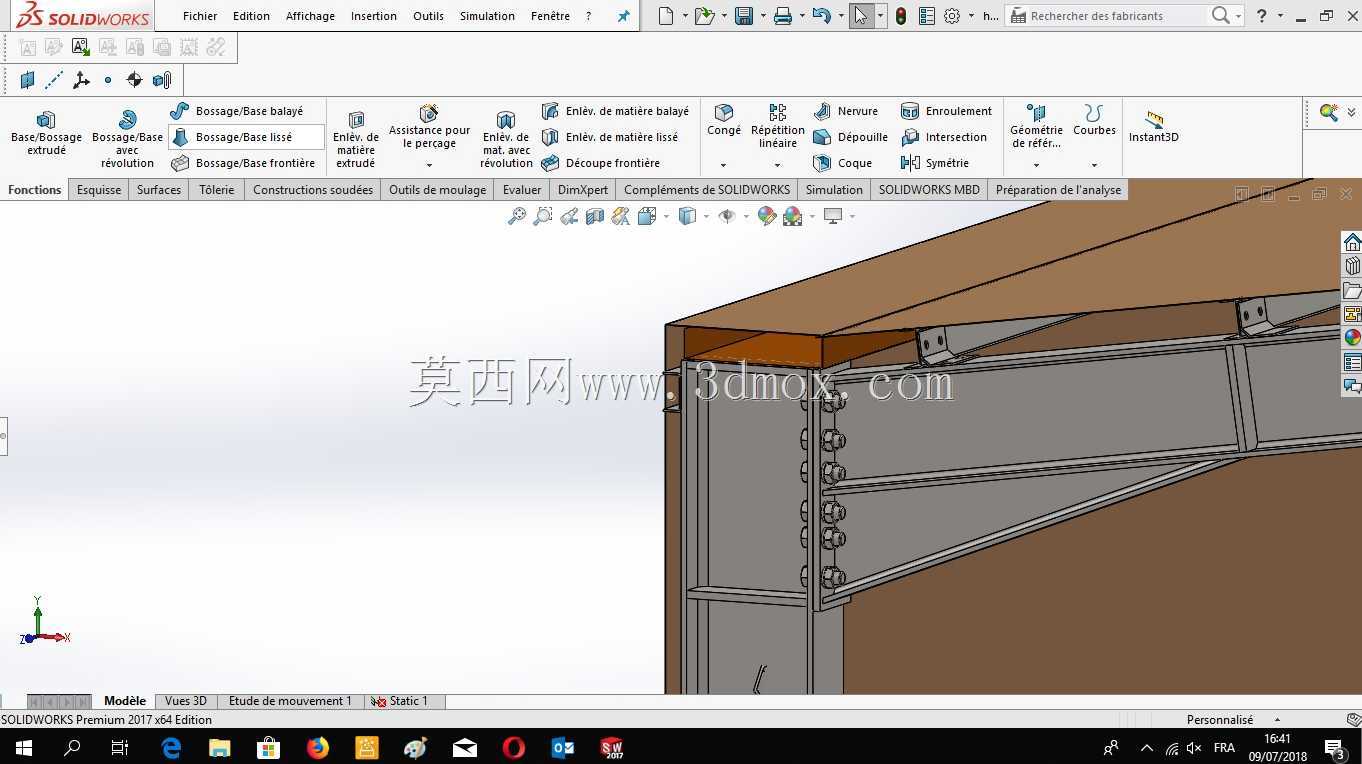Insert a coordinate system from toolbar
Screen dimensions: 1362x764
[81, 80]
